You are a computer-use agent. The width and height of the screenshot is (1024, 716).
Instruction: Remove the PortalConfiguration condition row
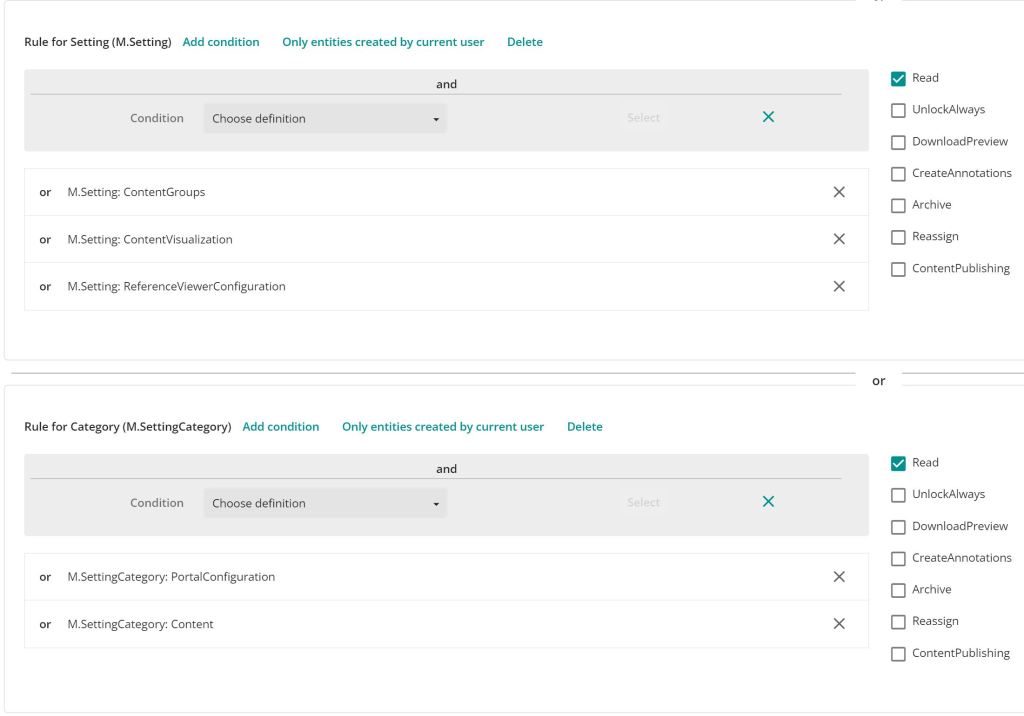pyautogui.click(x=839, y=577)
